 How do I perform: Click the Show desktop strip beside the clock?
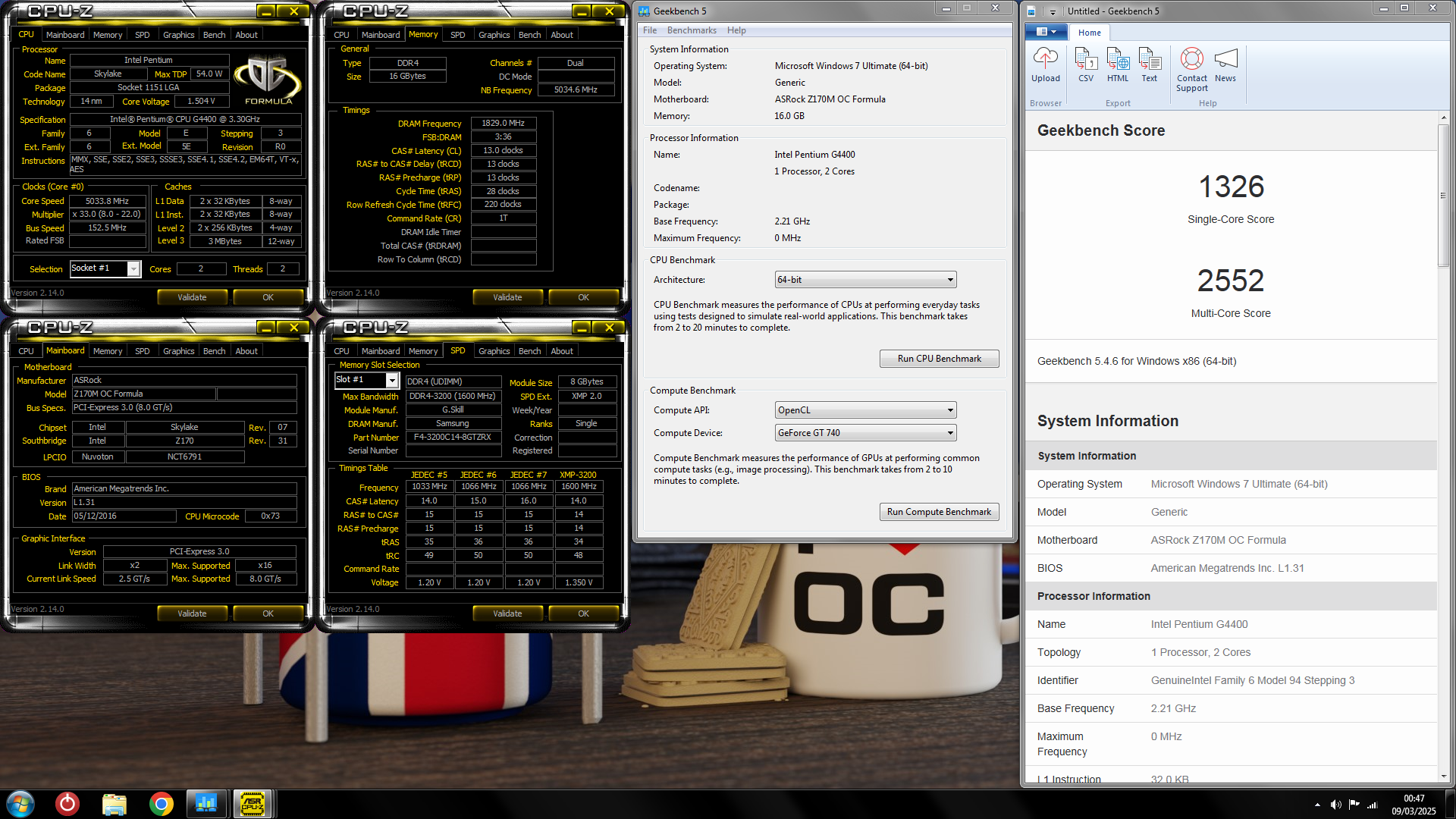[x=1450, y=804]
